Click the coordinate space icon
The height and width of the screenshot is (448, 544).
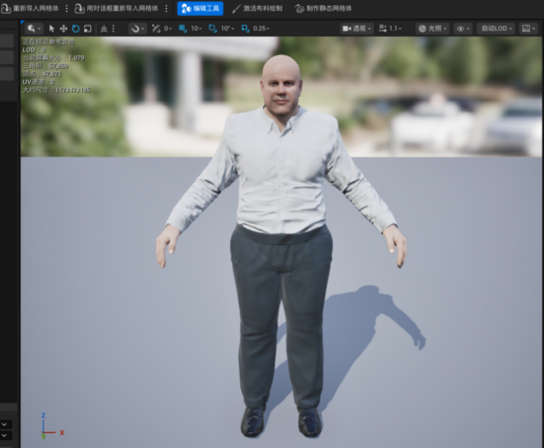coord(104,28)
